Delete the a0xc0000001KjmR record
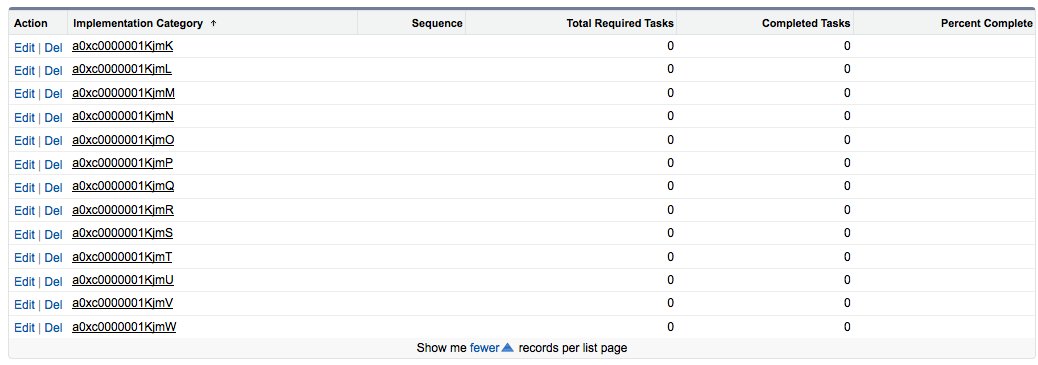1038x365 pixels. 54,211
